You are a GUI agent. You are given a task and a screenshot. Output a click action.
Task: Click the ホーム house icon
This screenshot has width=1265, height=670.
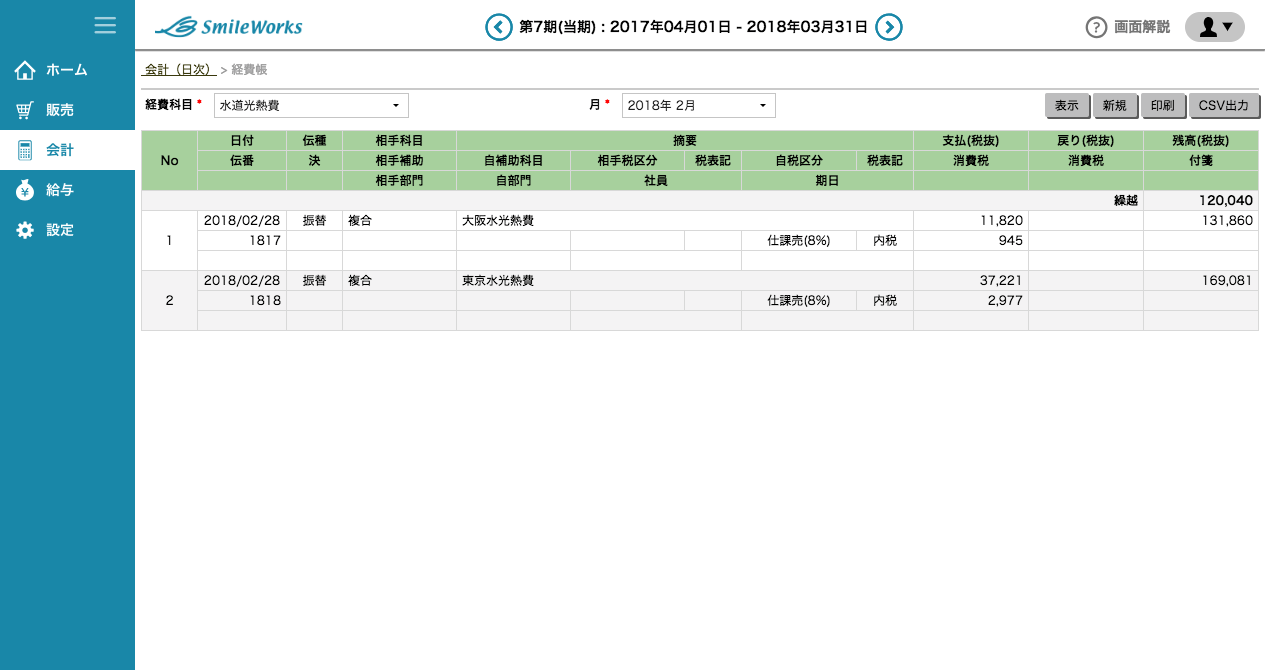[25, 70]
